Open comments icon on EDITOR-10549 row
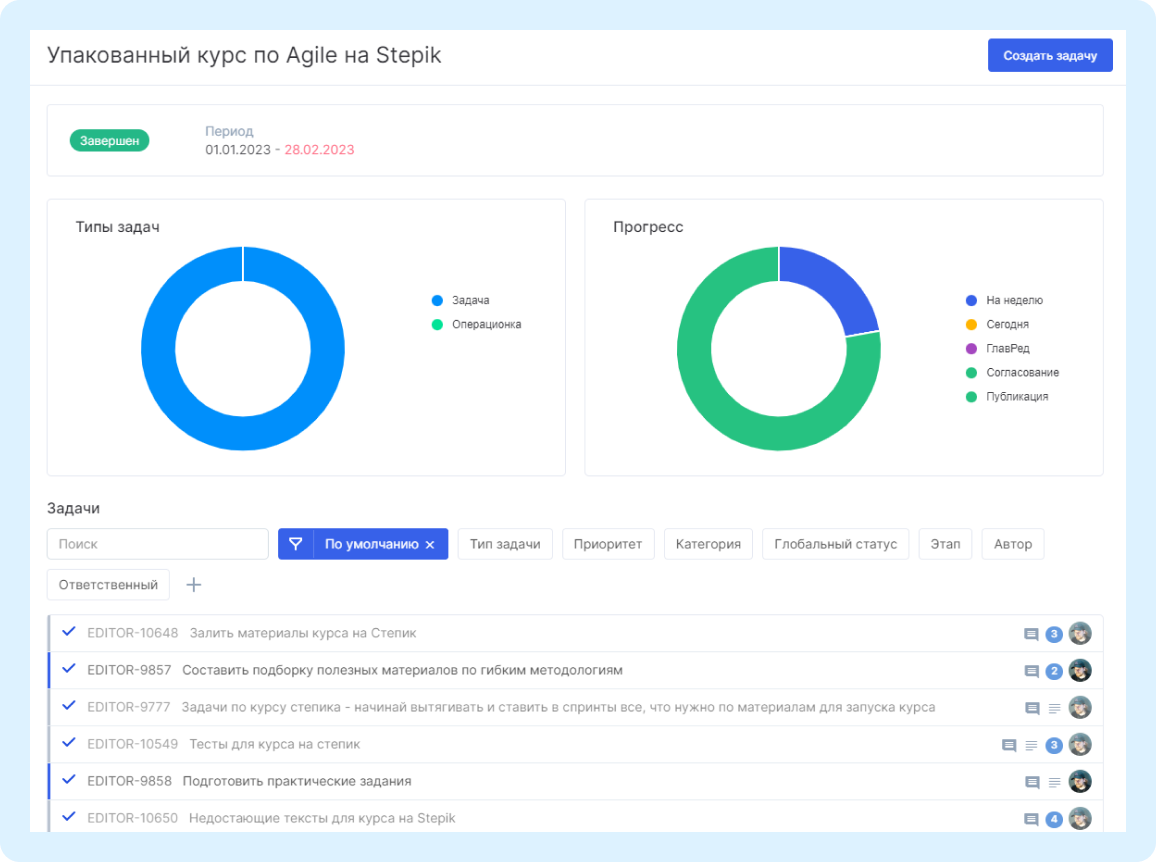Screen dimensions: 1156x862 tap(1009, 745)
